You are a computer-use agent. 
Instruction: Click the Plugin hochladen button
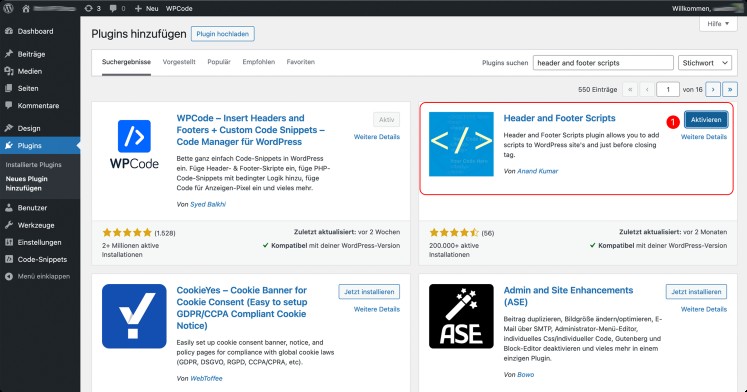[x=222, y=34]
